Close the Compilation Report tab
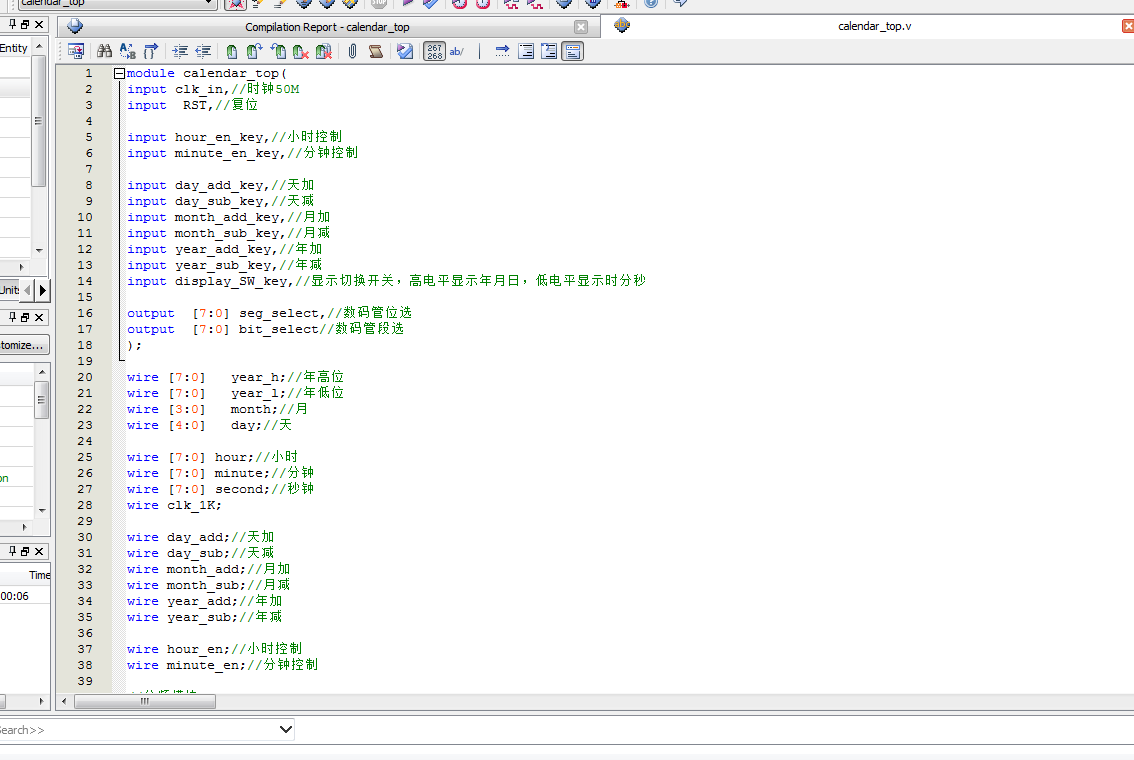This screenshot has height=760, width=1134. coord(581,27)
